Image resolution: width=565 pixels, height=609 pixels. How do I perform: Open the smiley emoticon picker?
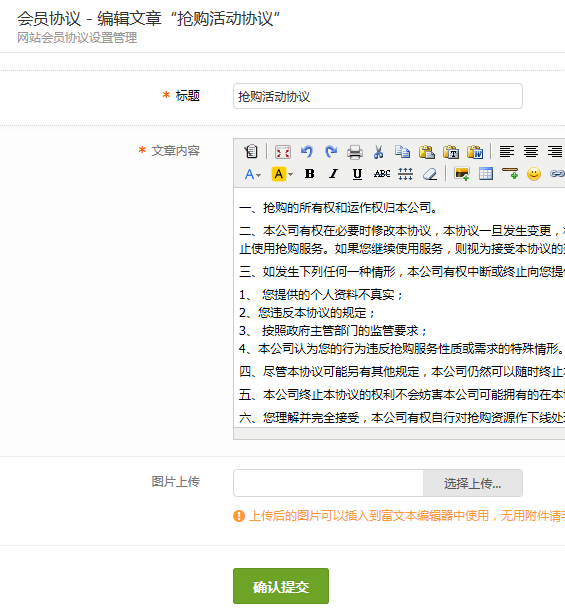coord(534,174)
